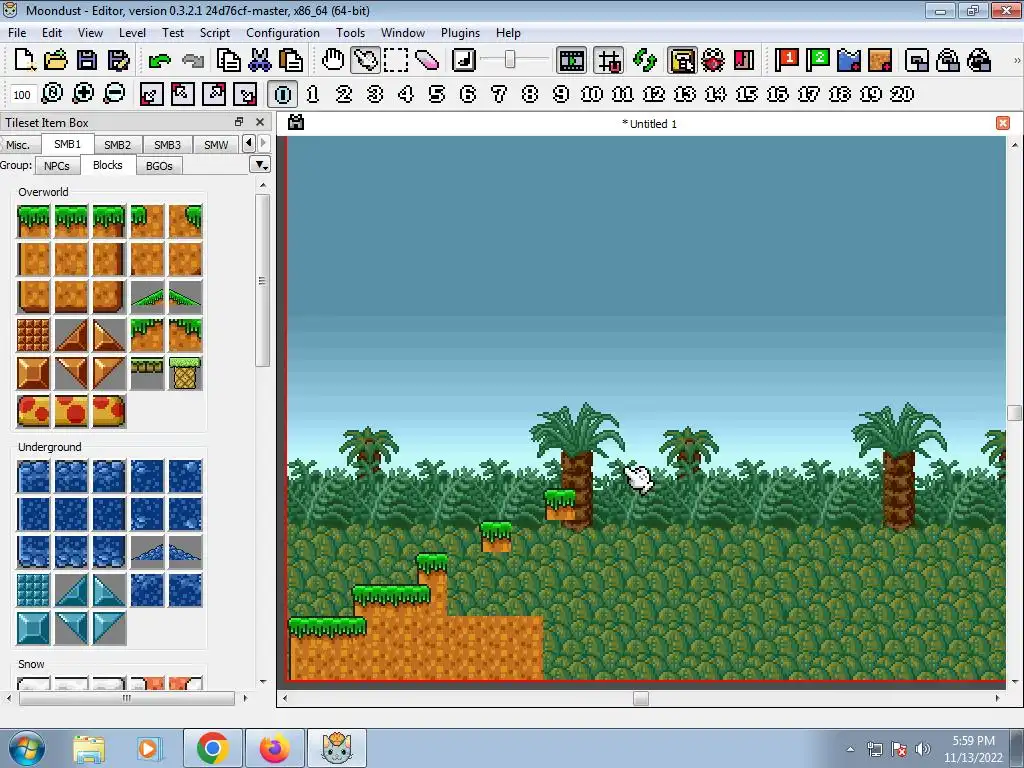
Task: Select the pointer selection tool
Action: click(x=365, y=60)
